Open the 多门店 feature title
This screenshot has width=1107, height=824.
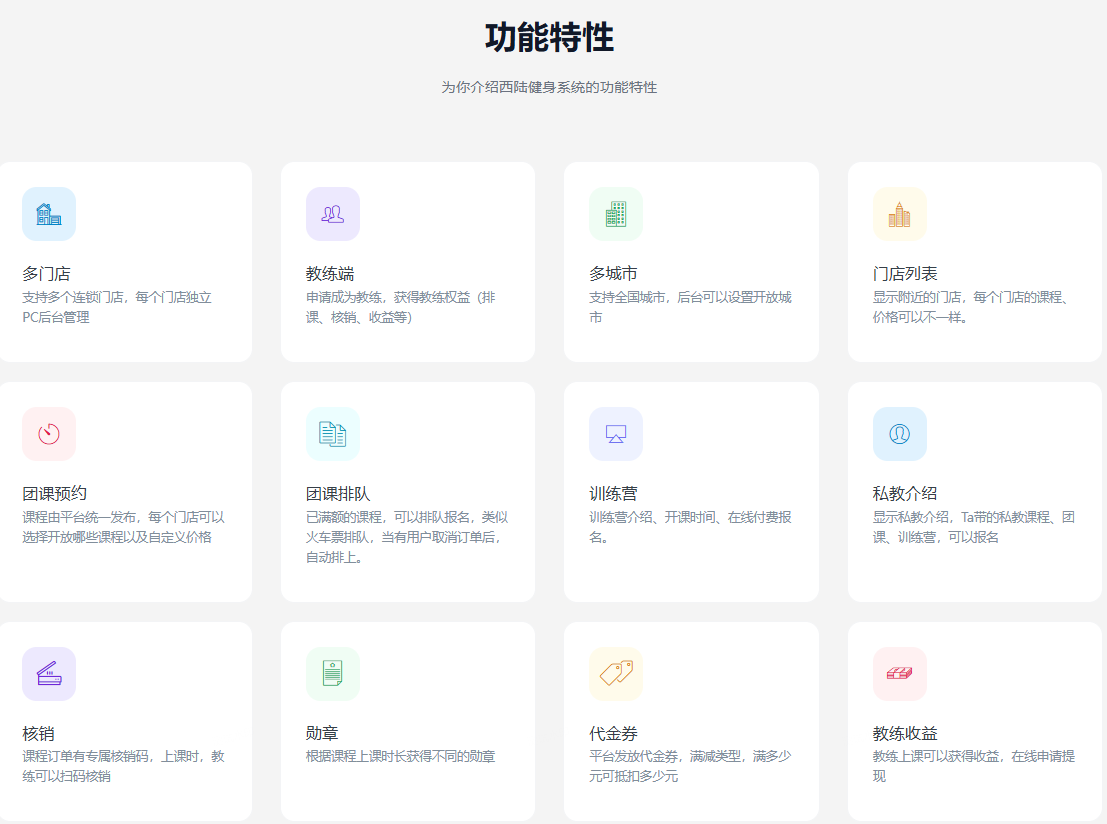point(46,274)
